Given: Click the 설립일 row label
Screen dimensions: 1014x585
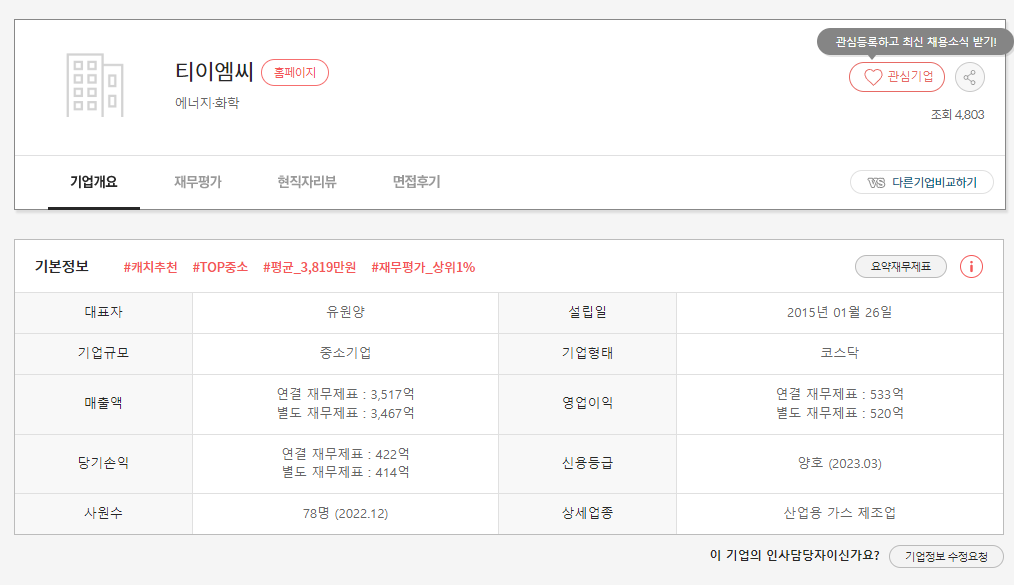Looking at the screenshot, I should pyautogui.click(x=587, y=312).
